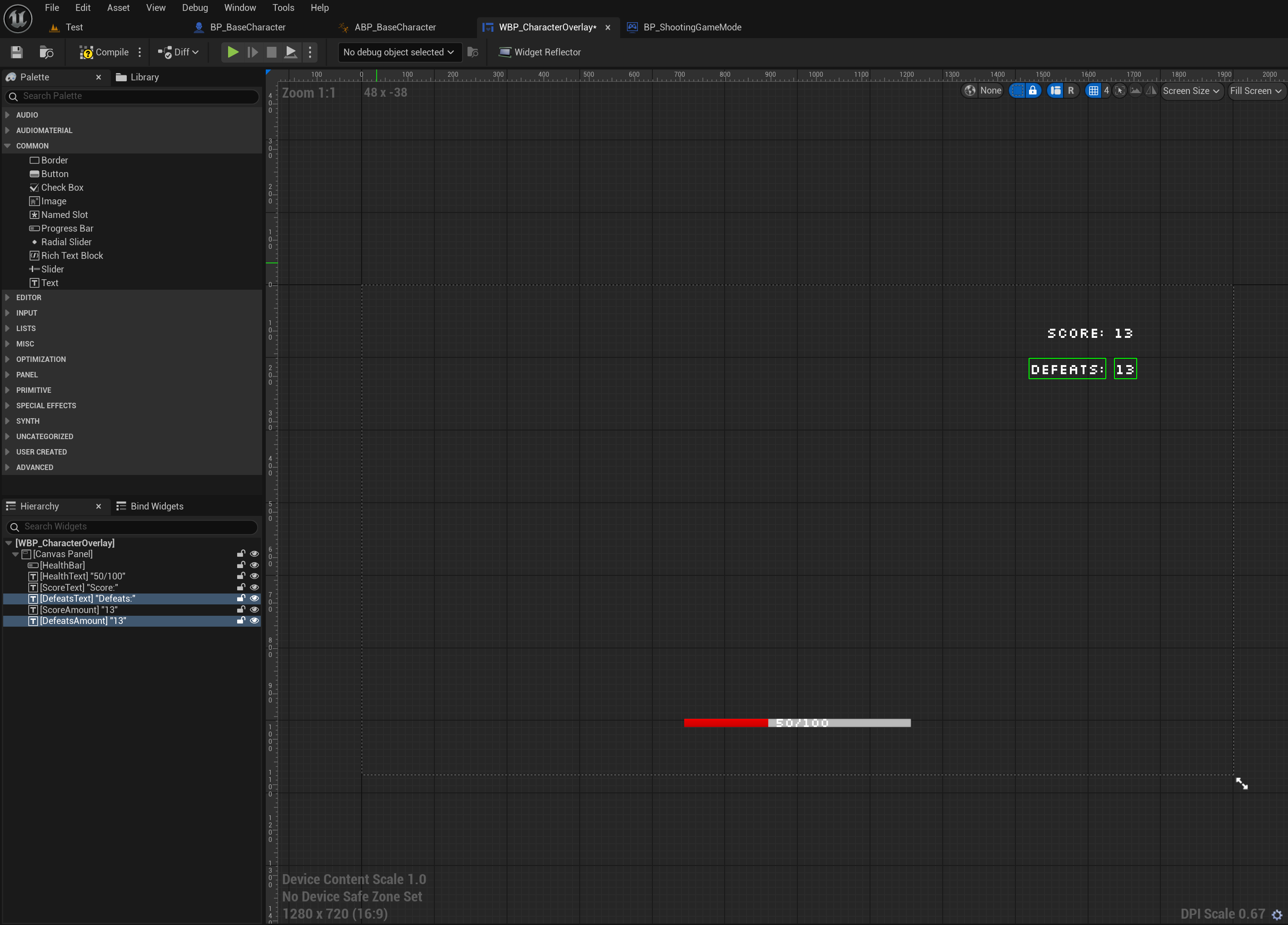Image resolution: width=1288 pixels, height=925 pixels.
Task: Toggle respect locks padlock icon
Action: 1033,91
